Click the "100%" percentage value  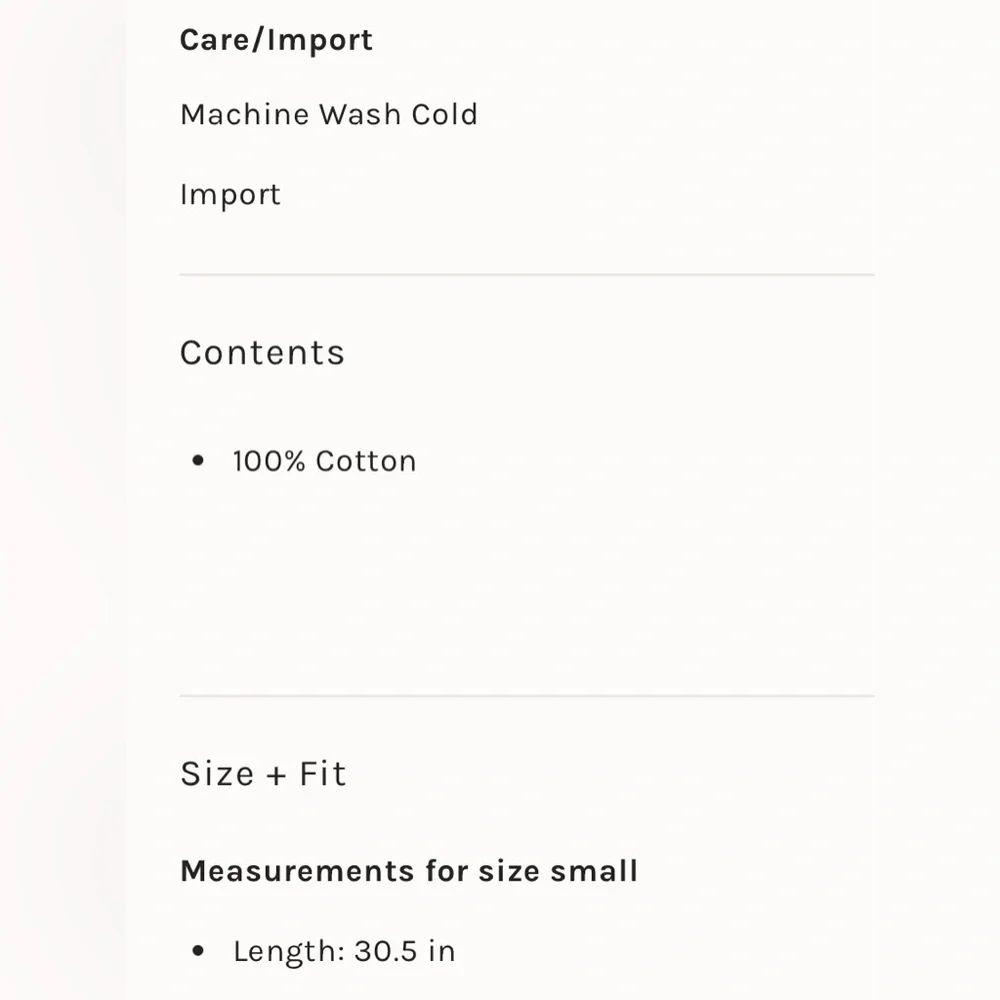coord(269,461)
